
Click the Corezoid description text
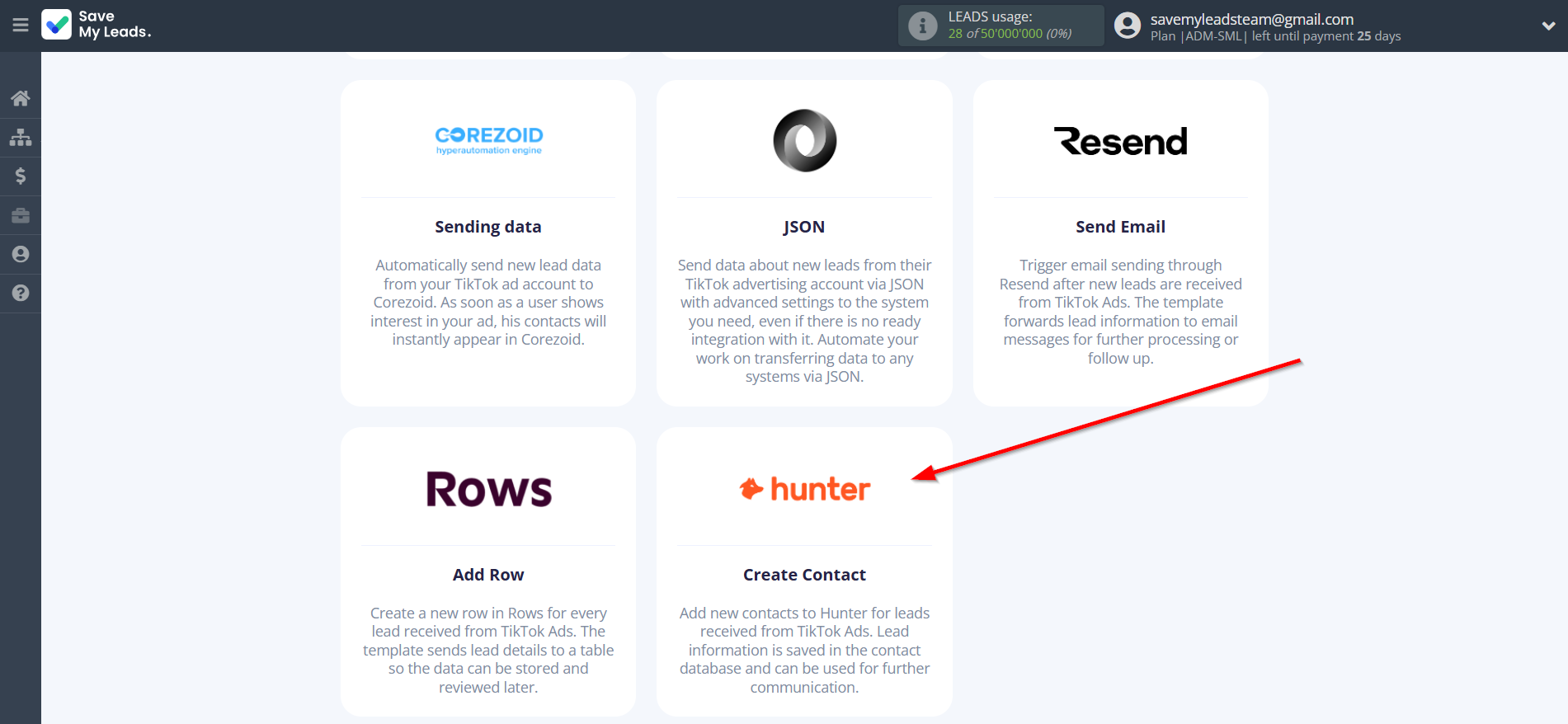click(x=488, y=303)
